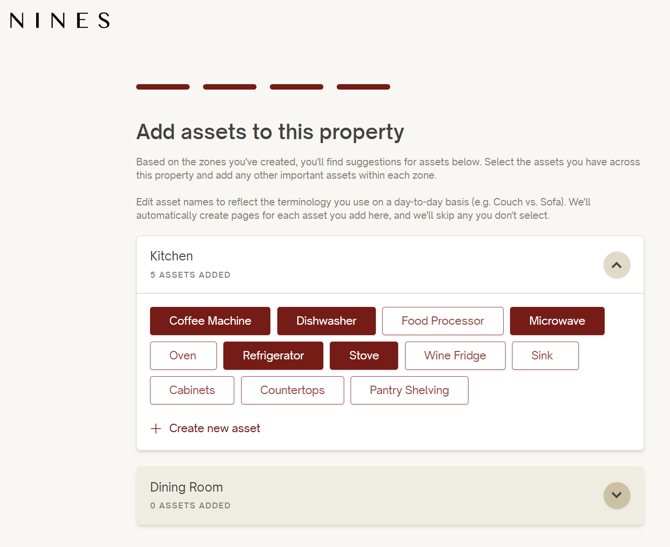Viewport: 670px width, 547px height.
Task: Click the fourth progress step bar
Action: coord(363,87)
